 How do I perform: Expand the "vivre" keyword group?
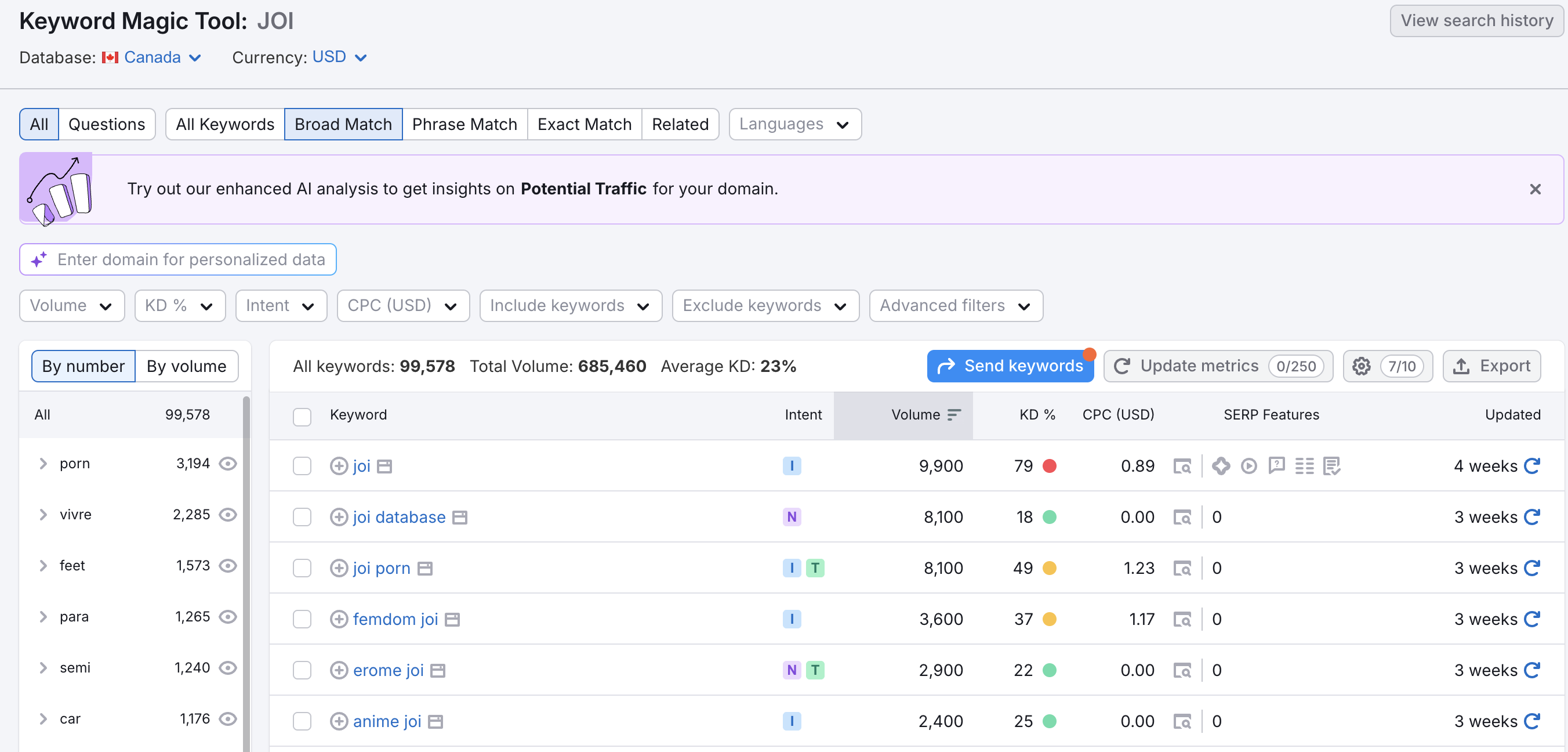[x=42, y=515]
